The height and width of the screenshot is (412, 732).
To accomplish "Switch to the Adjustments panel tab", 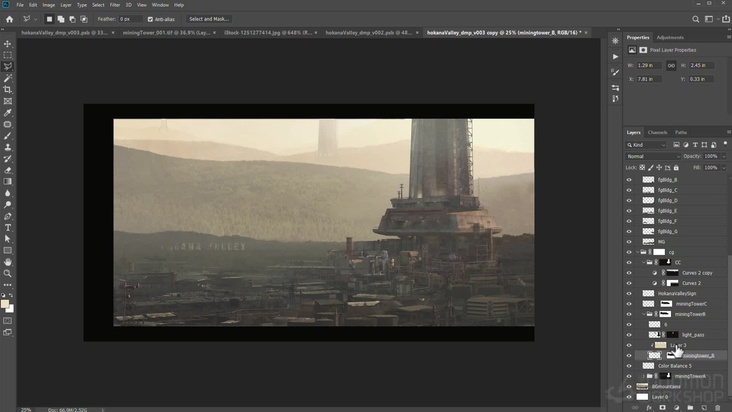I will click(x=670, y=37).
